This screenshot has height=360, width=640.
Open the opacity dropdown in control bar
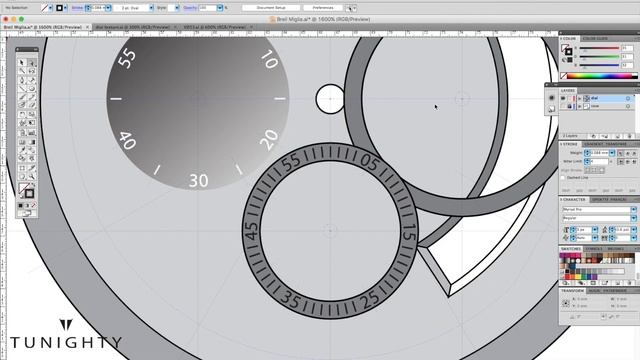click(220, 8)
